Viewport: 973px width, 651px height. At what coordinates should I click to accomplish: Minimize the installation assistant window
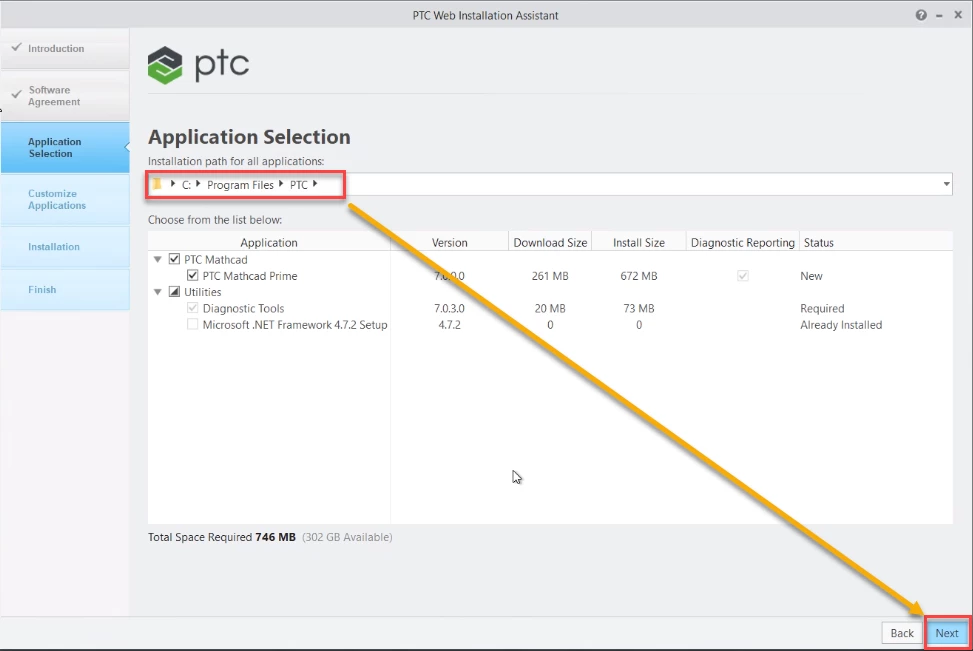pyautogui.click(x=939, y=16)
